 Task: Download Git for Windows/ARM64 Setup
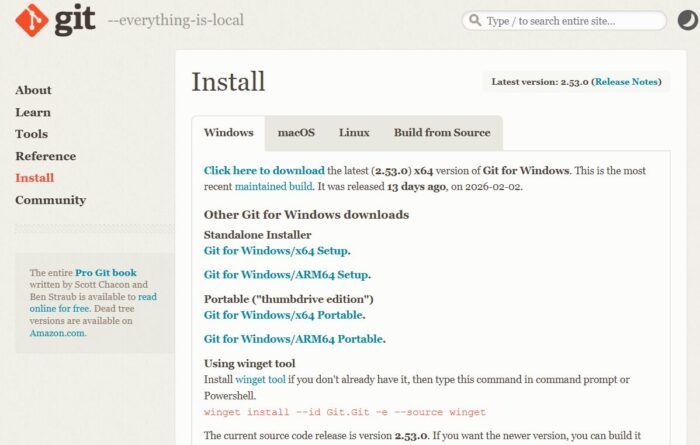[x=286, y=275]
